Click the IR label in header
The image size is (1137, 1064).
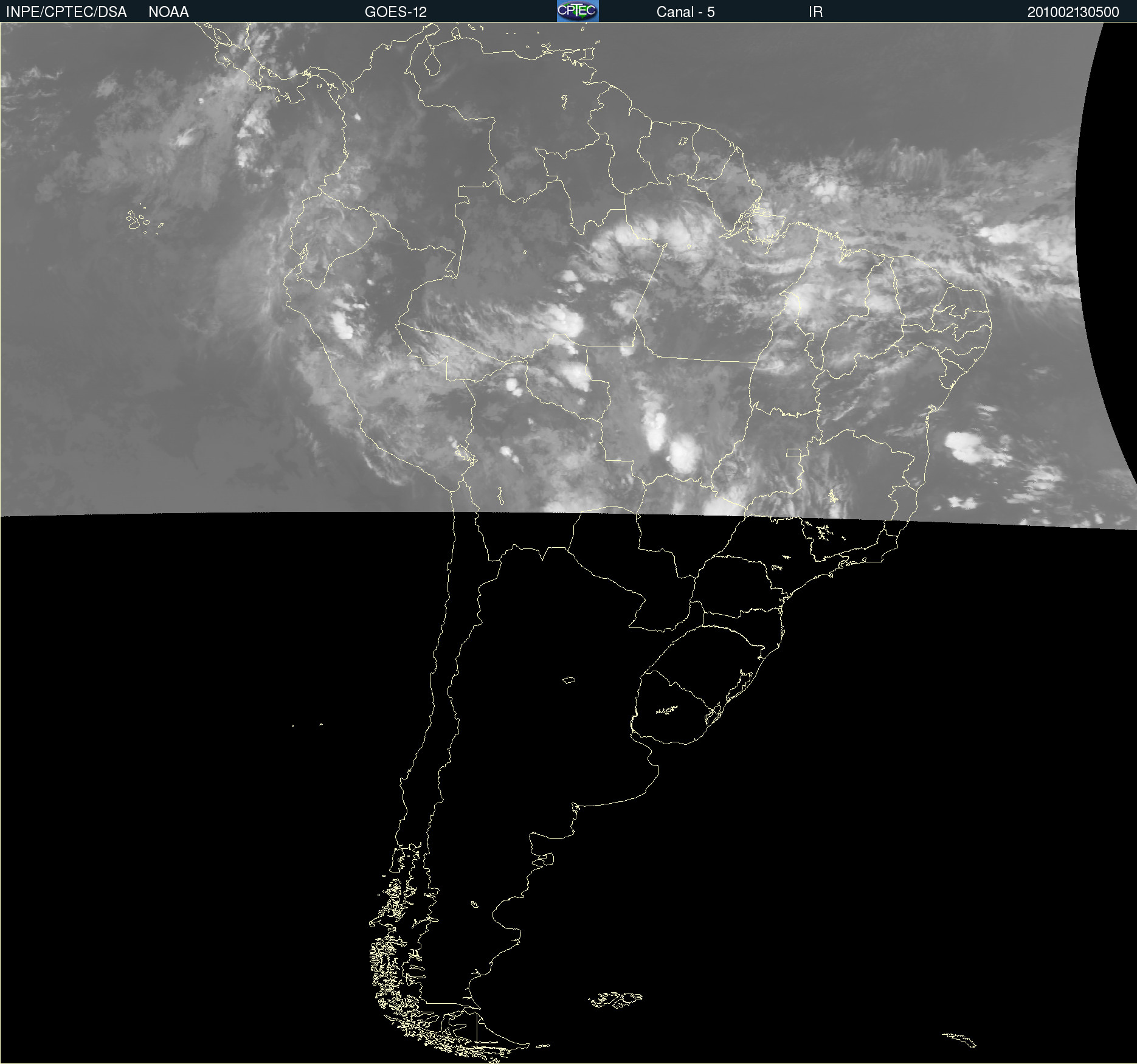[x=815, y=12]
